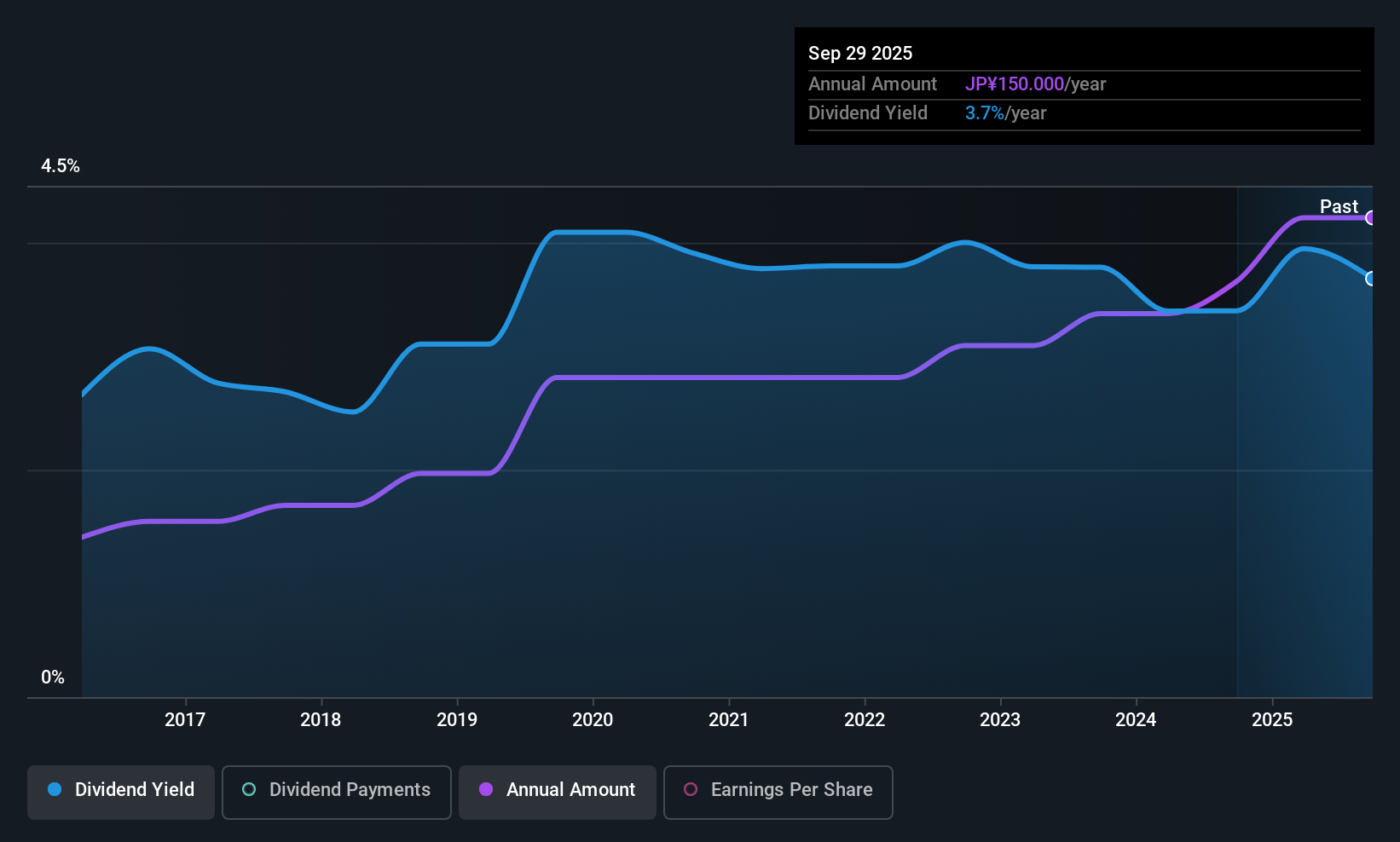Click the 2020 mark on the timeline axis
This screenshot has height=842, width=1400.
click(x=593, y=719)
